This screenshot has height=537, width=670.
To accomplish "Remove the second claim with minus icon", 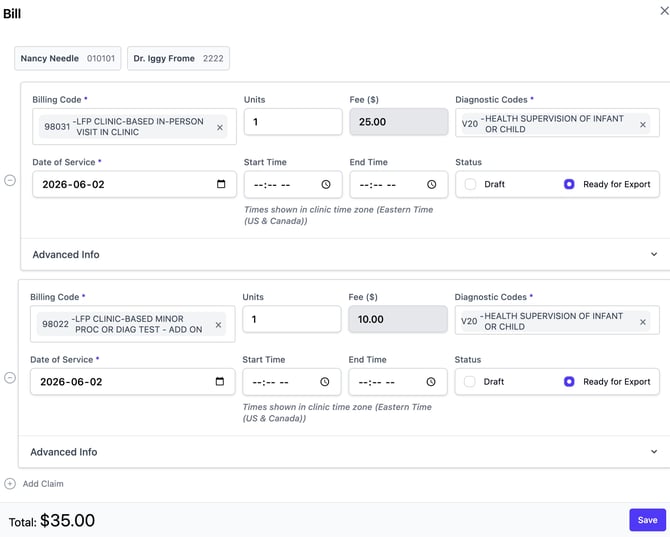I will (10, 378).
